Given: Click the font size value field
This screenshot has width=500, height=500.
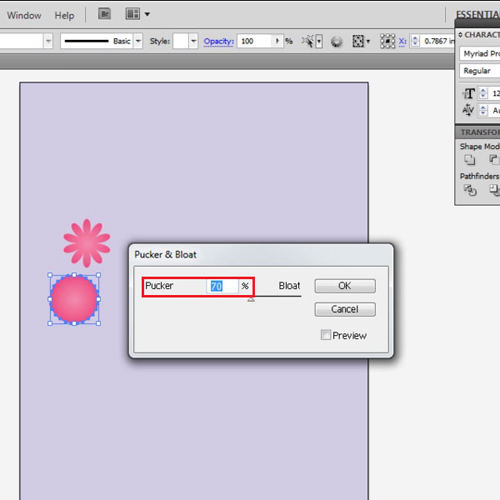Looking at the screenshot, I should 494,93.
